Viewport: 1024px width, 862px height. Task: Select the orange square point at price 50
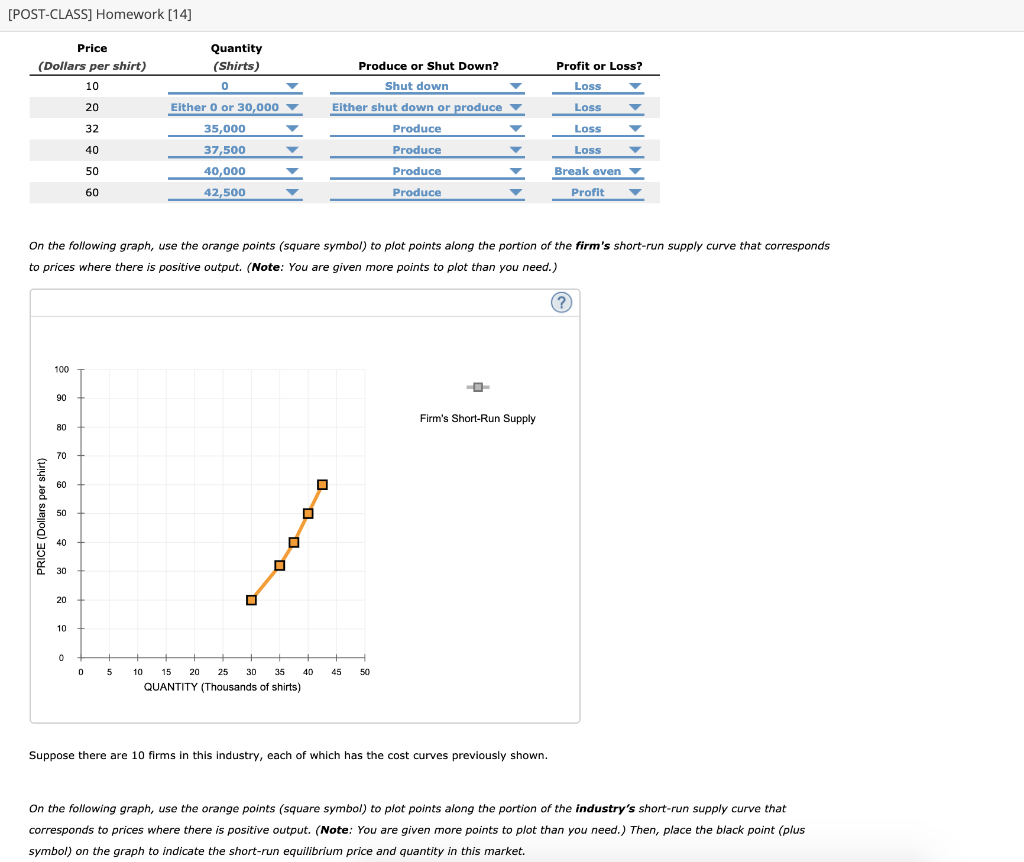tap(308, 513)
